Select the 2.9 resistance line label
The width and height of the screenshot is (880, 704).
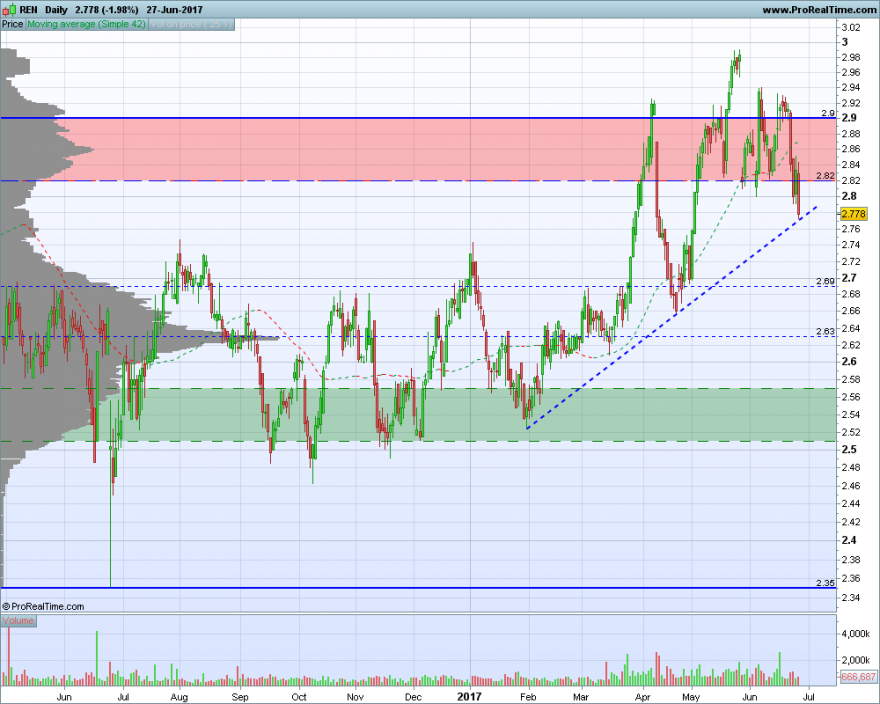pos(828,113)
